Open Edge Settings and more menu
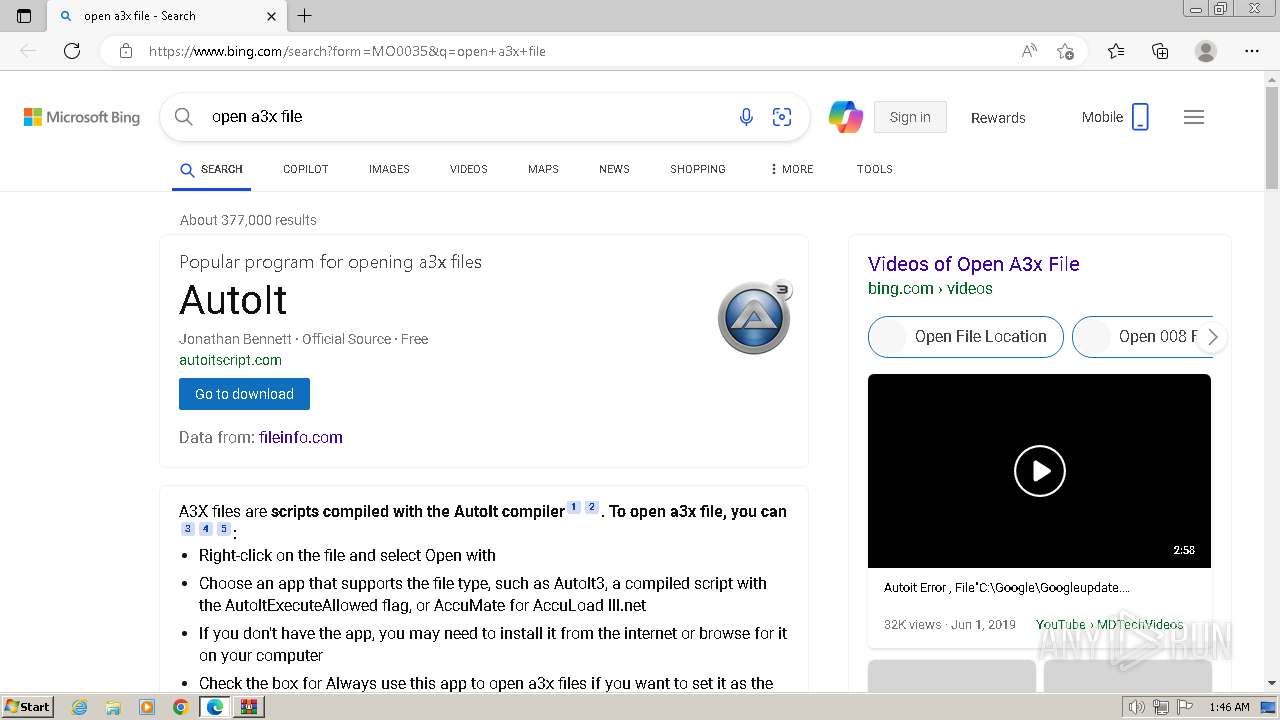Screen dimensions: 1280x720 click(1252, 51)
